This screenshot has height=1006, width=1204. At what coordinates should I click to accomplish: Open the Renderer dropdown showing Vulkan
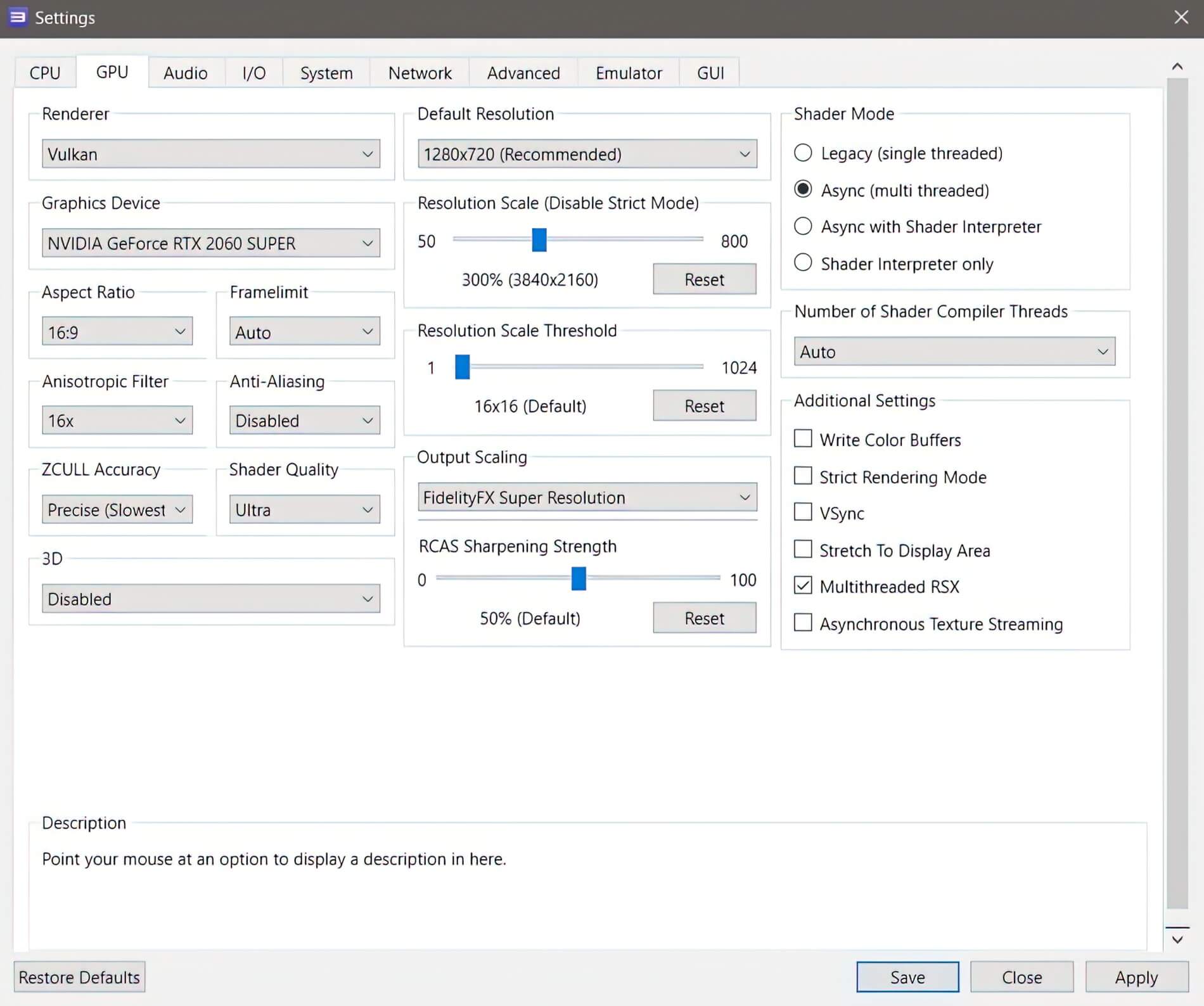coord(210,154)
